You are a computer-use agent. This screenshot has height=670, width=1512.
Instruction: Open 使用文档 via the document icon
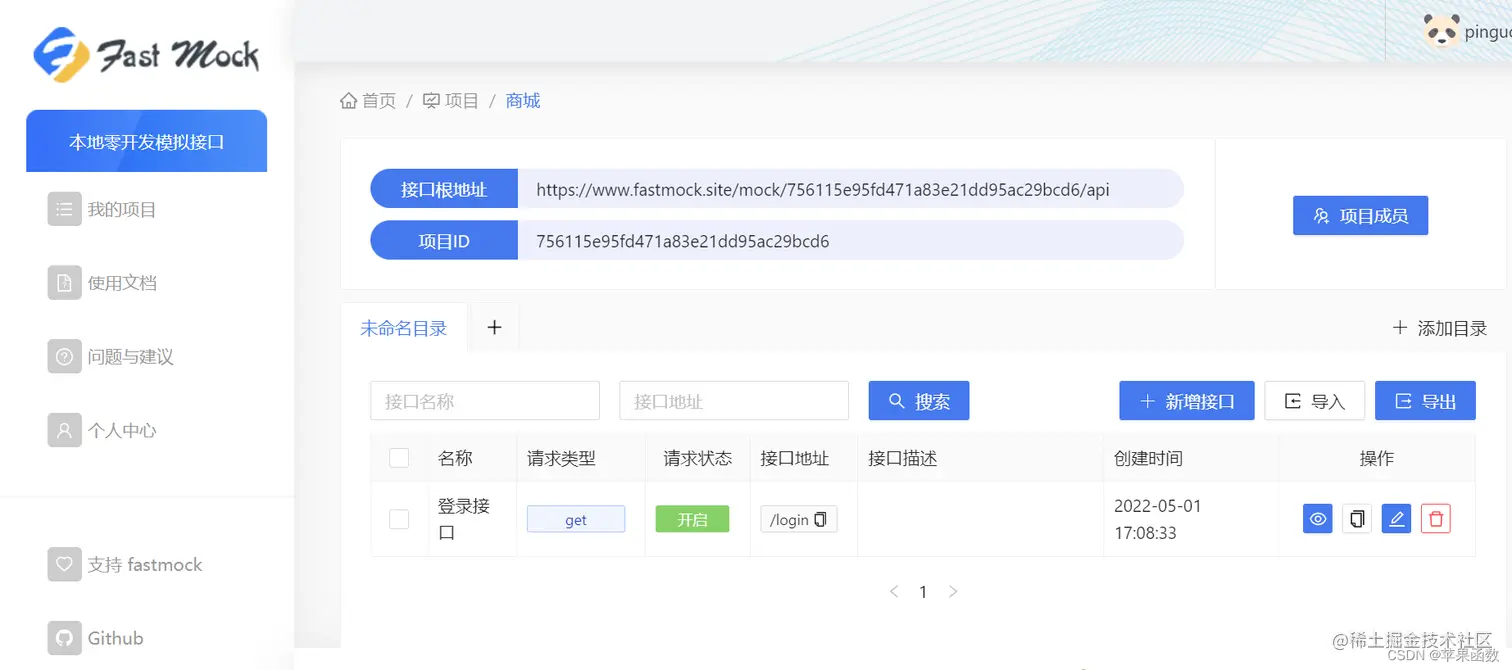pyautogui.click(x=64, y=283)
